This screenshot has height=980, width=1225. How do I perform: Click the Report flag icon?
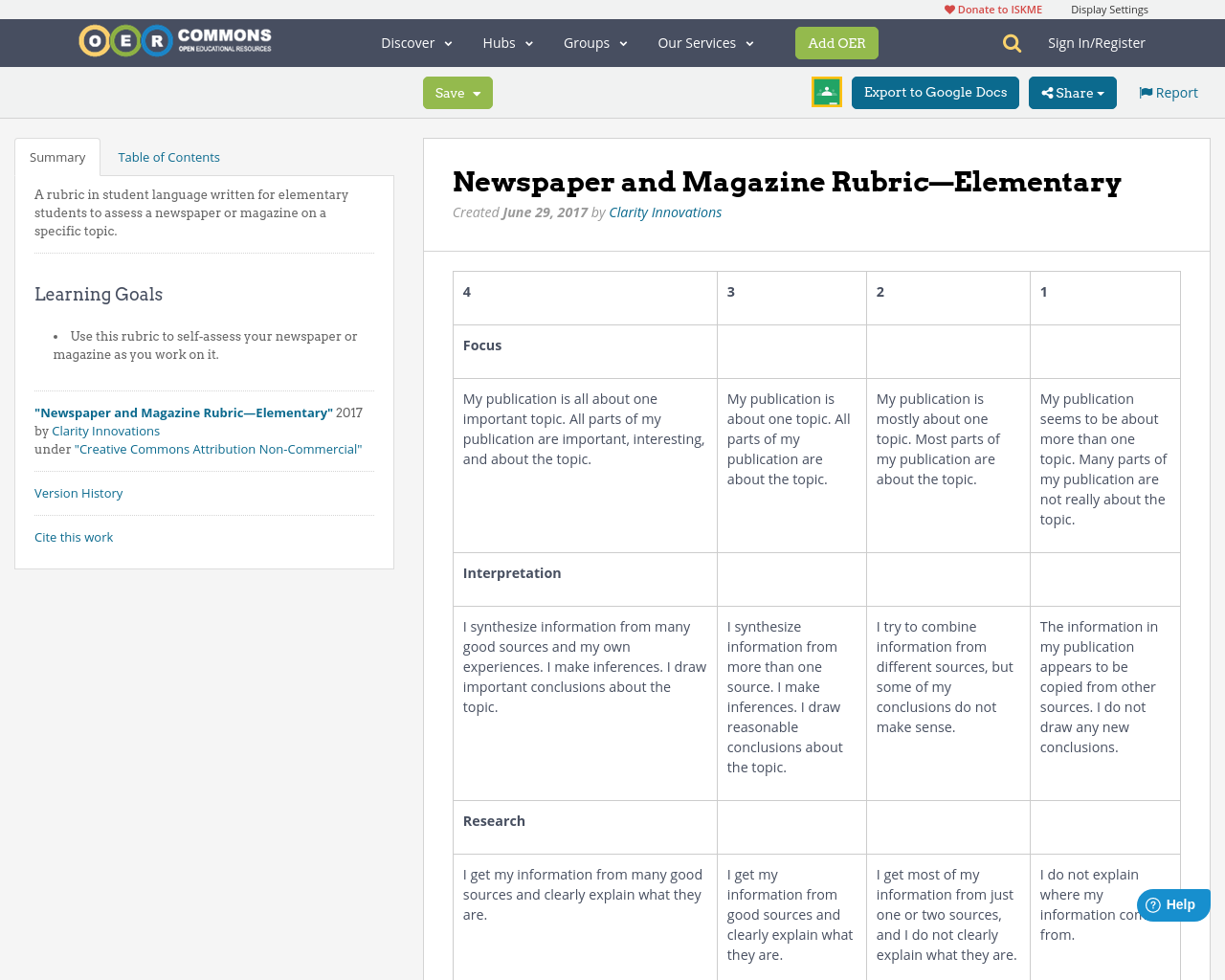pyautogui.click(x=1145, y=91)
